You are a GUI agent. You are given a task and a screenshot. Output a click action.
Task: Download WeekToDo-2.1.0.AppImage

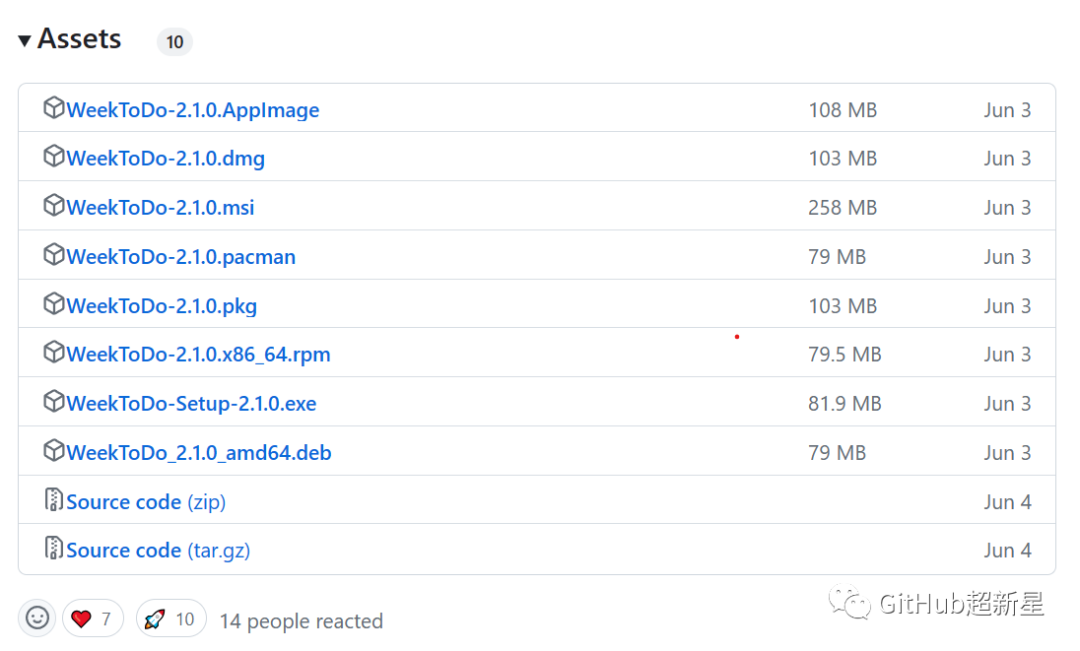tap(193, 110)
